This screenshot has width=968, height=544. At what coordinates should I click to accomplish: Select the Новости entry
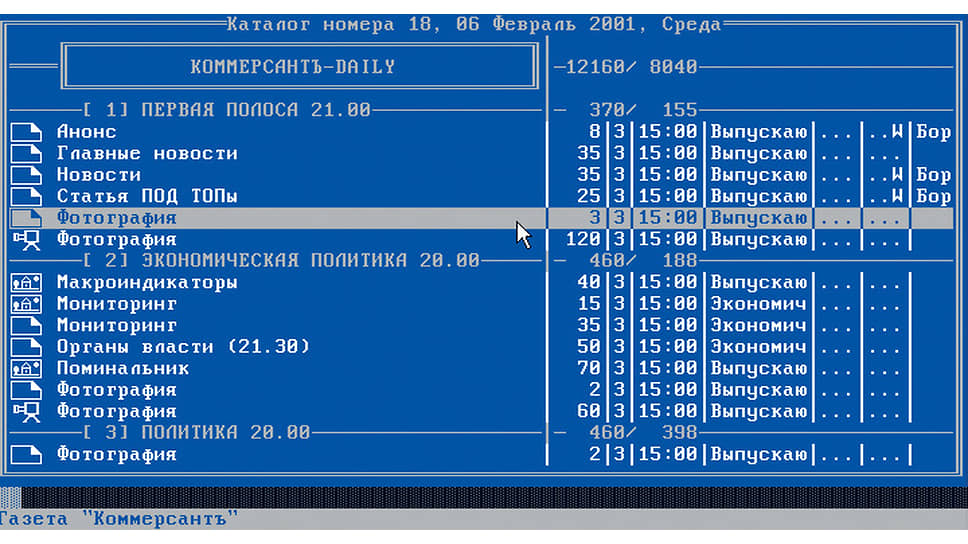tap(99, 175)
